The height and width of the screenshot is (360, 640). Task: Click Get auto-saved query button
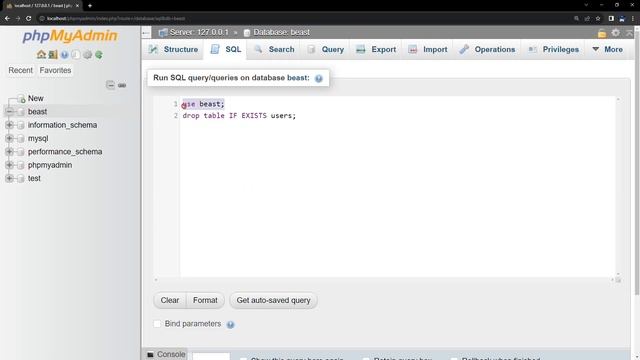pyautogui.click(x=273, y=300)
